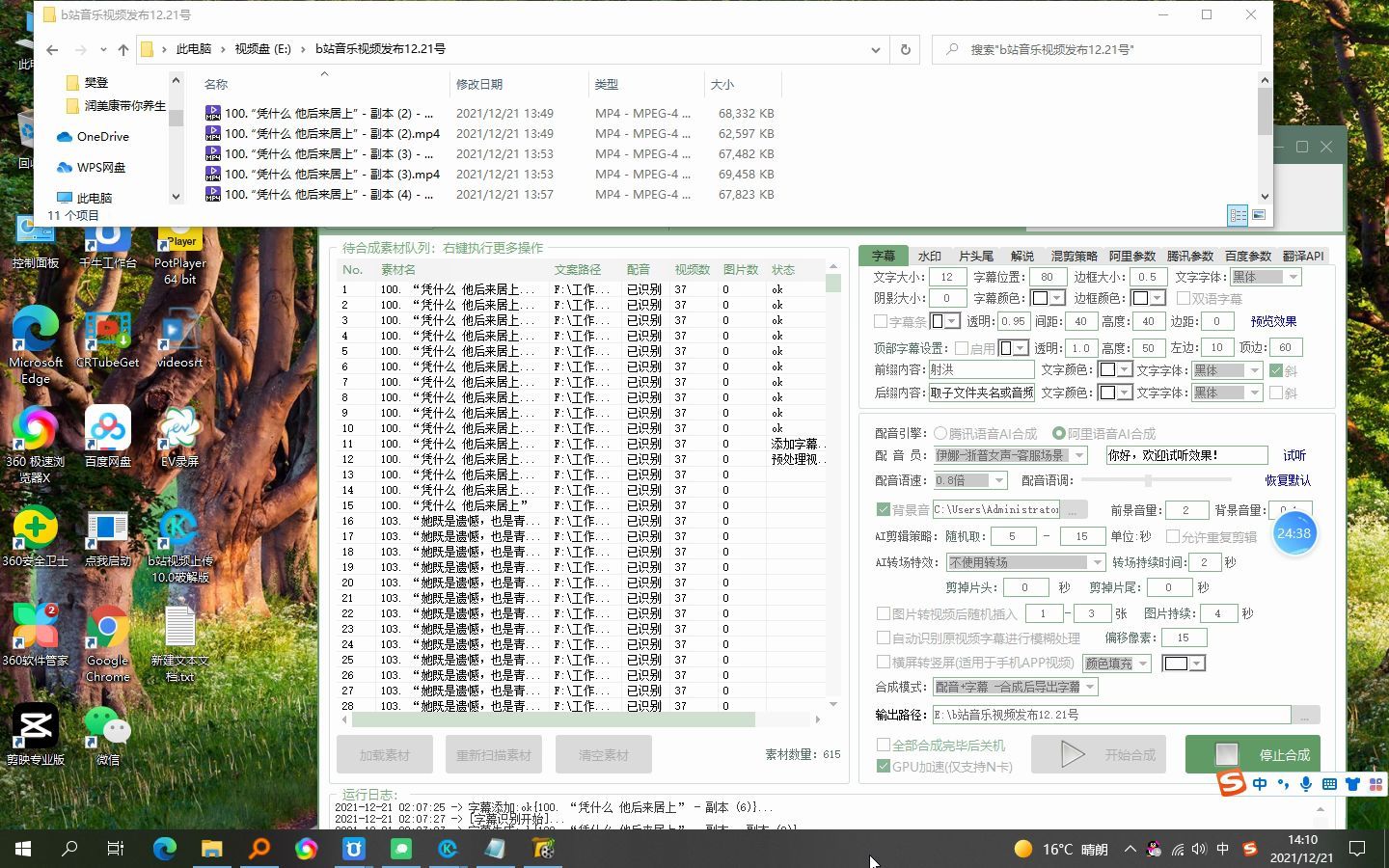Viewport: 1389px width, 868px height.
Task: Launch 360 极速浏览器X from desktop
Action: point(36,444)
